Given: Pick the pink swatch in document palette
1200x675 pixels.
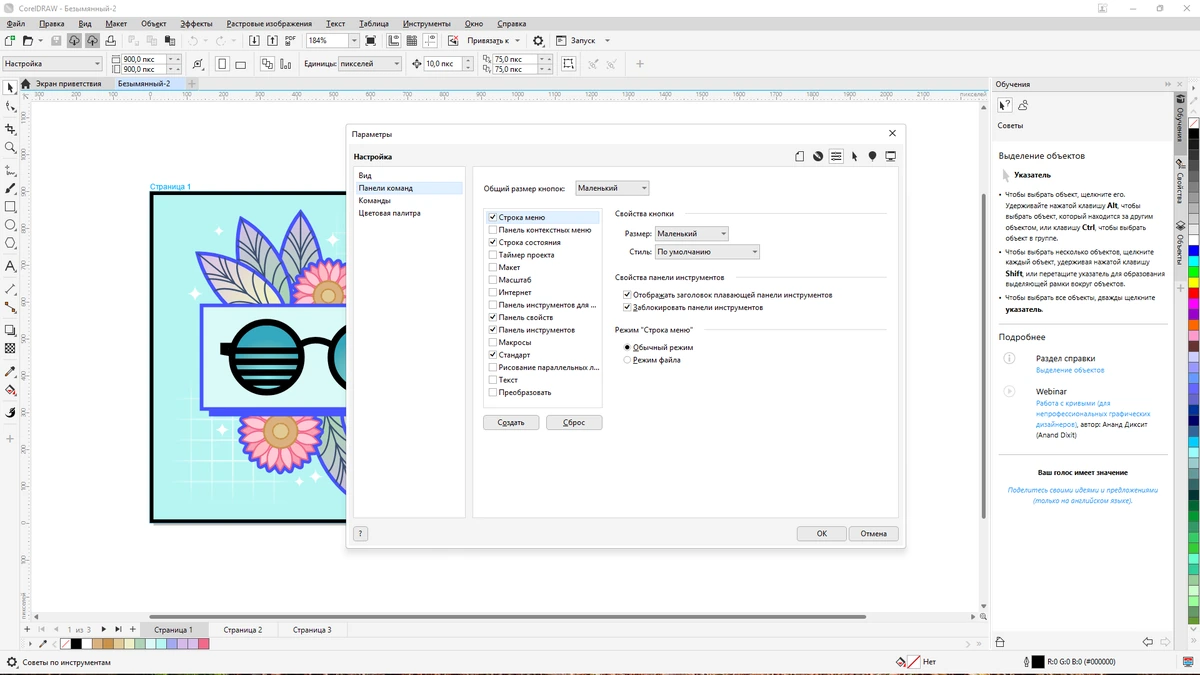Looking at the screenshot, I should tap(204, 644).
